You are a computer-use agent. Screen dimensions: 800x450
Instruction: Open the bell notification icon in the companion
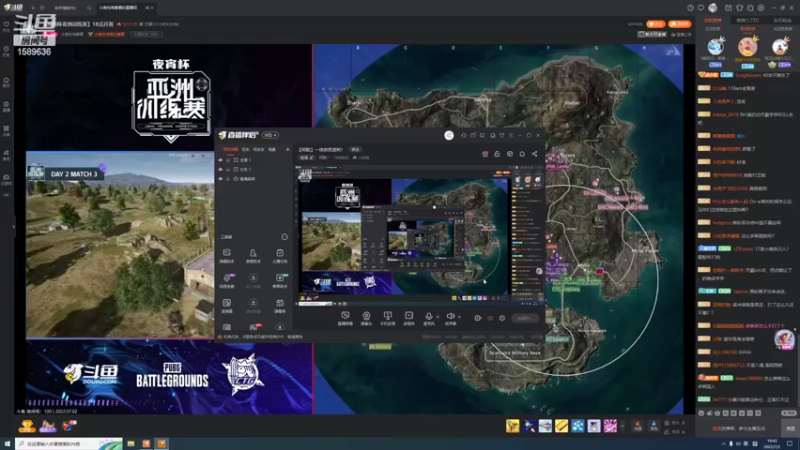click(522, 154)
